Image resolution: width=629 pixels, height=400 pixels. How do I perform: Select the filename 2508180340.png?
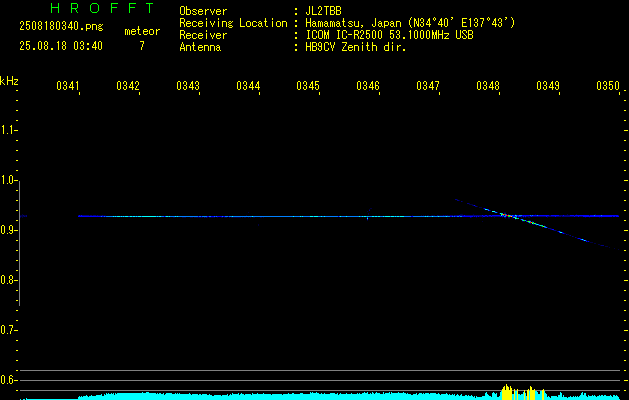pos(61,27)
